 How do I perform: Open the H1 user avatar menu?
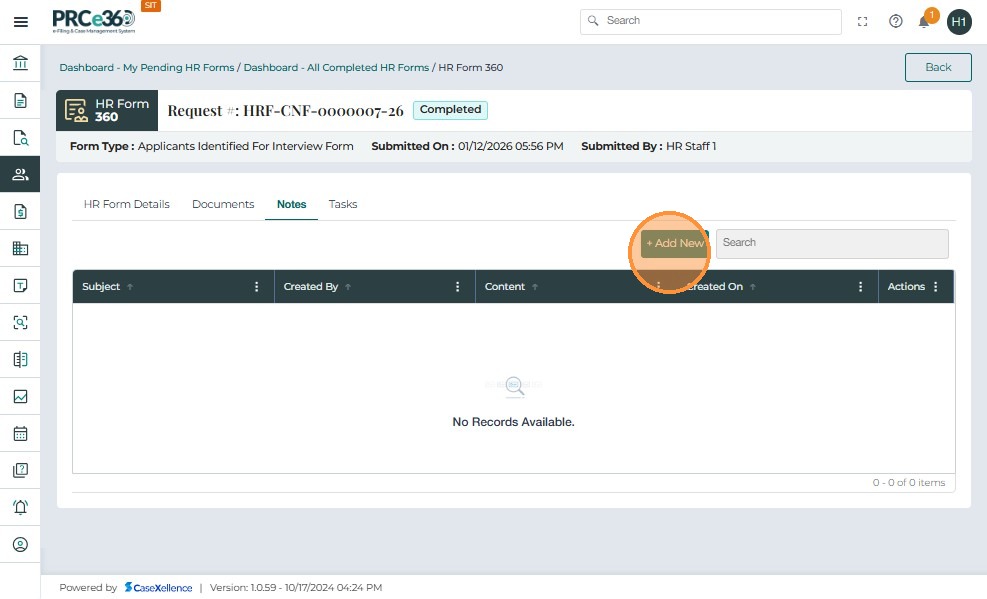point(959,22)
